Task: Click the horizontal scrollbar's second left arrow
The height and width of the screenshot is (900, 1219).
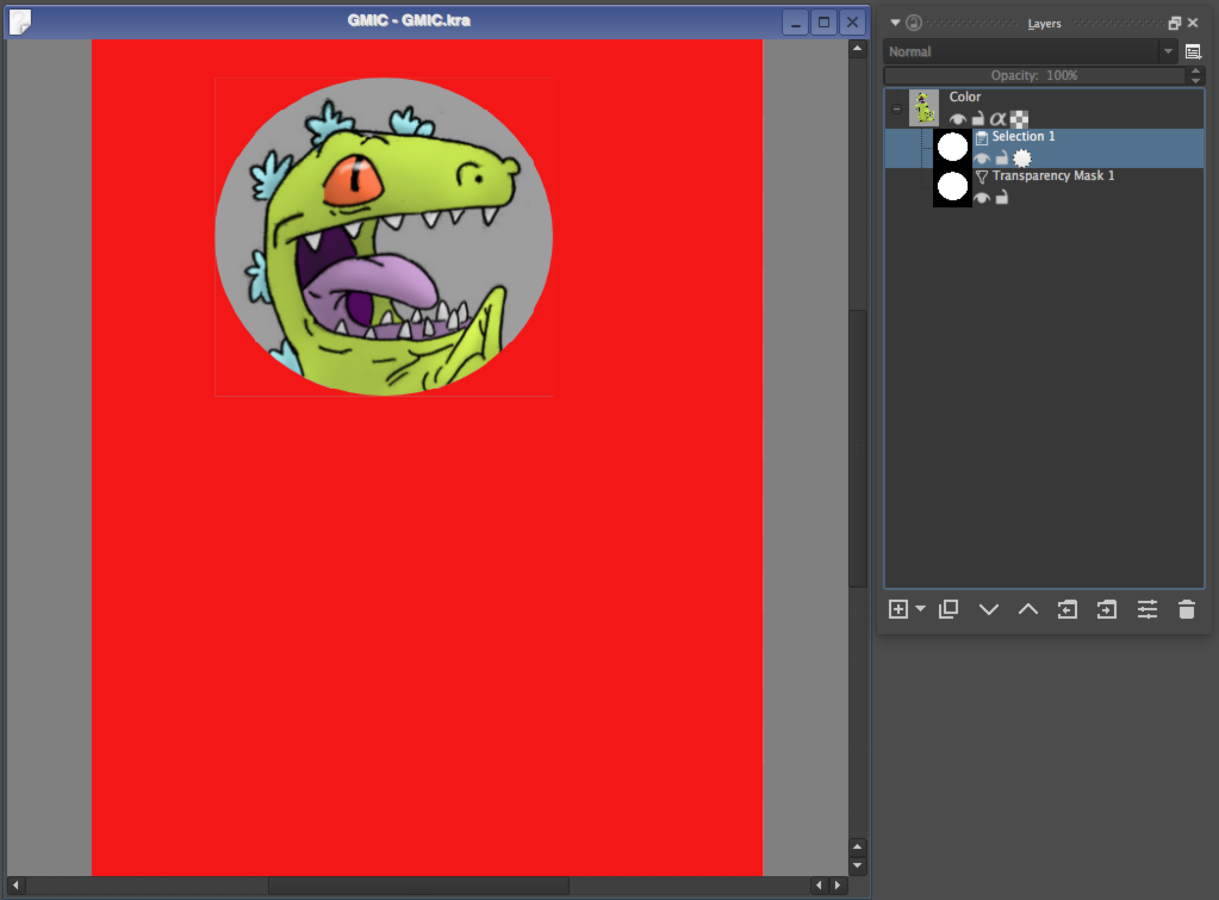Action: [819, 885]
